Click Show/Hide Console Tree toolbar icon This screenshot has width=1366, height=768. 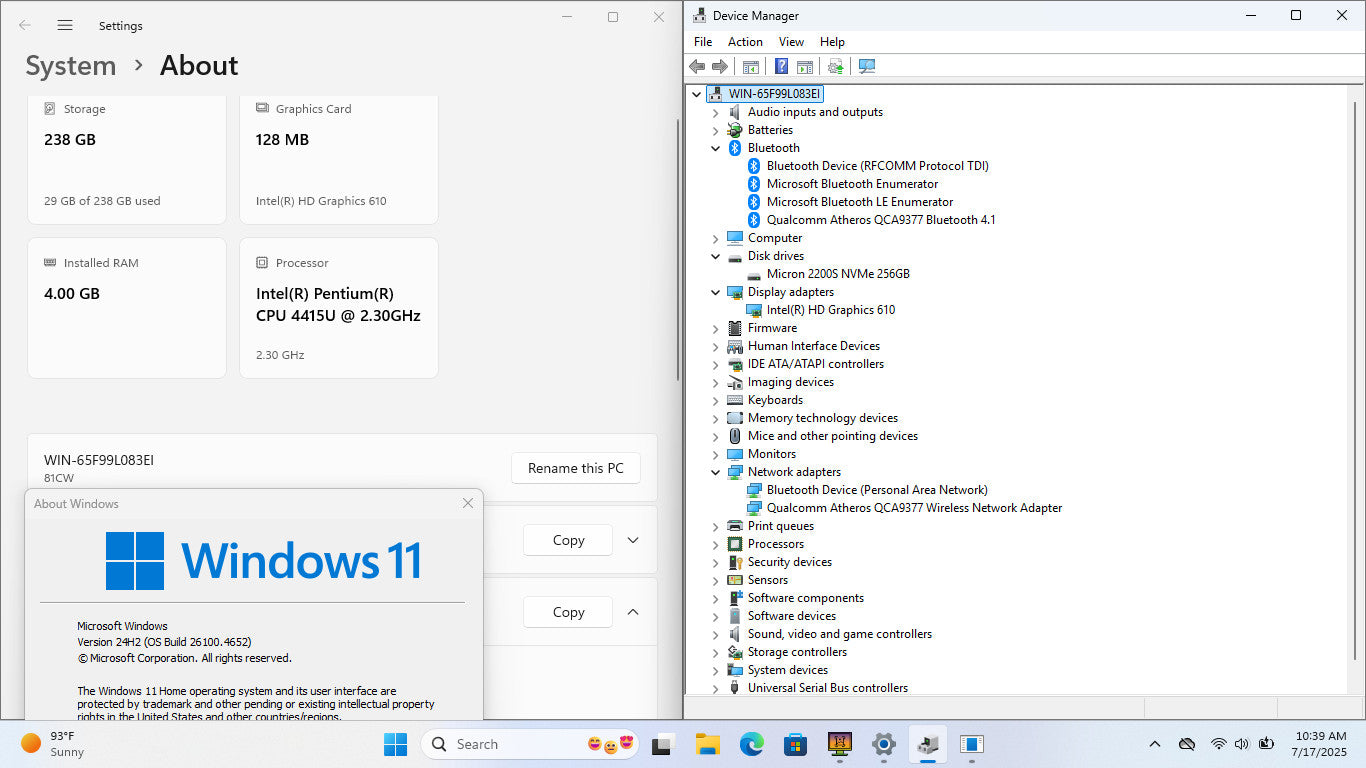coord(750,66)
